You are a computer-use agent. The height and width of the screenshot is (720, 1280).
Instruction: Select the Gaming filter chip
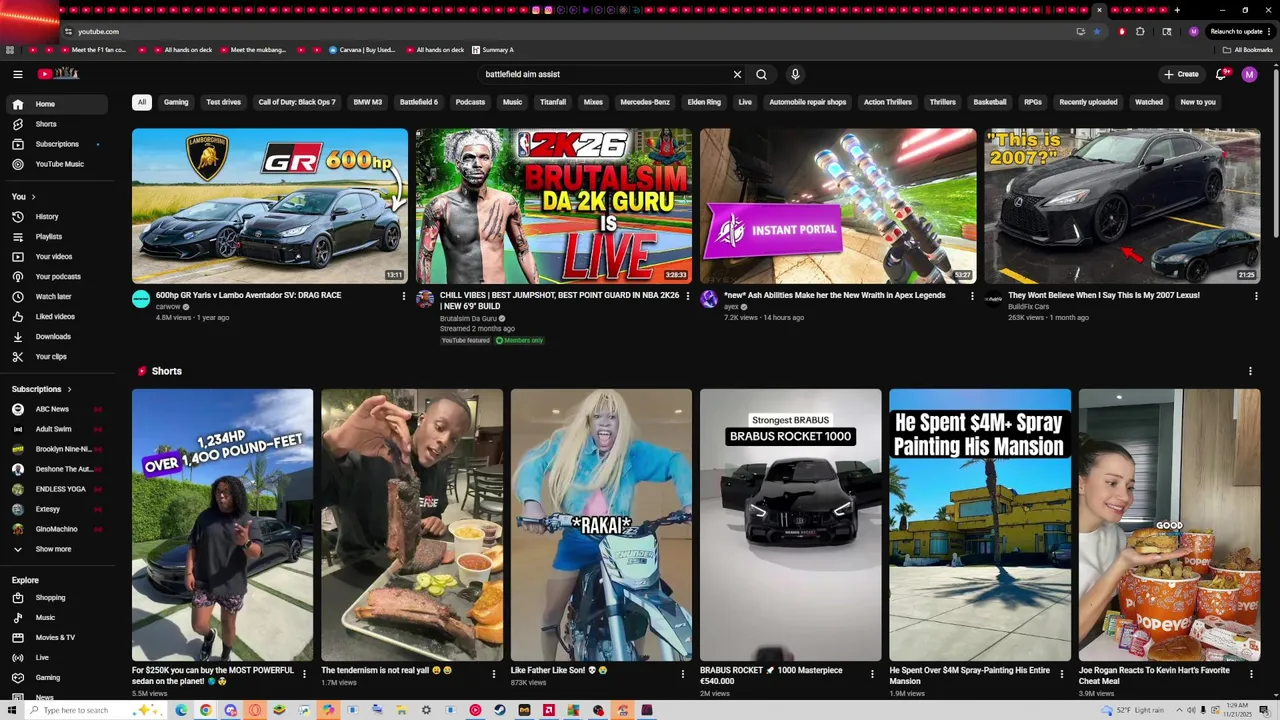[176, 102]
